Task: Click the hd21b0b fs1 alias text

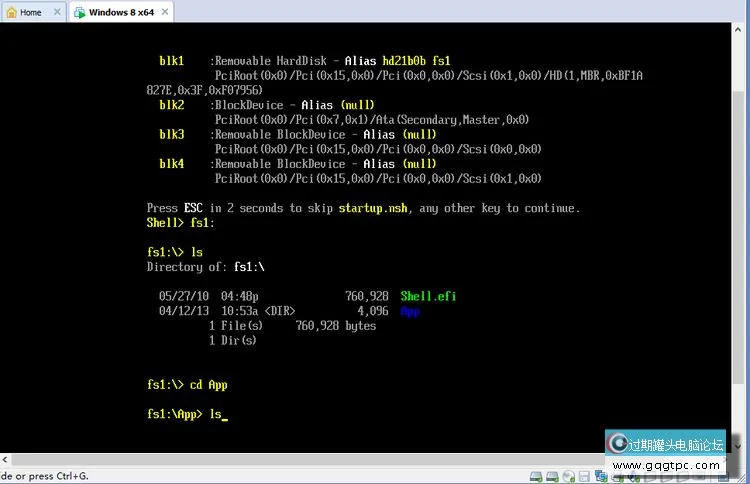Action: coord(416,61)
